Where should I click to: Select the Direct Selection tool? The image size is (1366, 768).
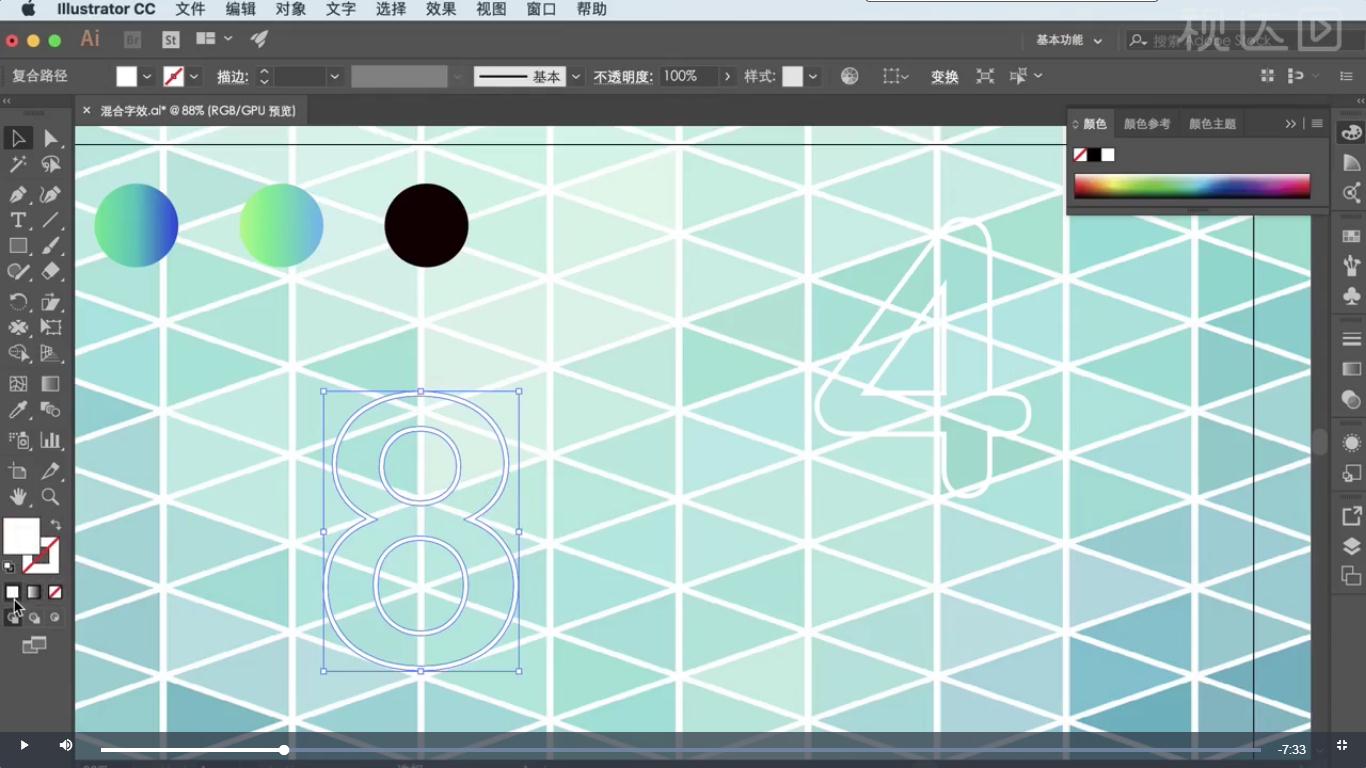click(51, 138)
